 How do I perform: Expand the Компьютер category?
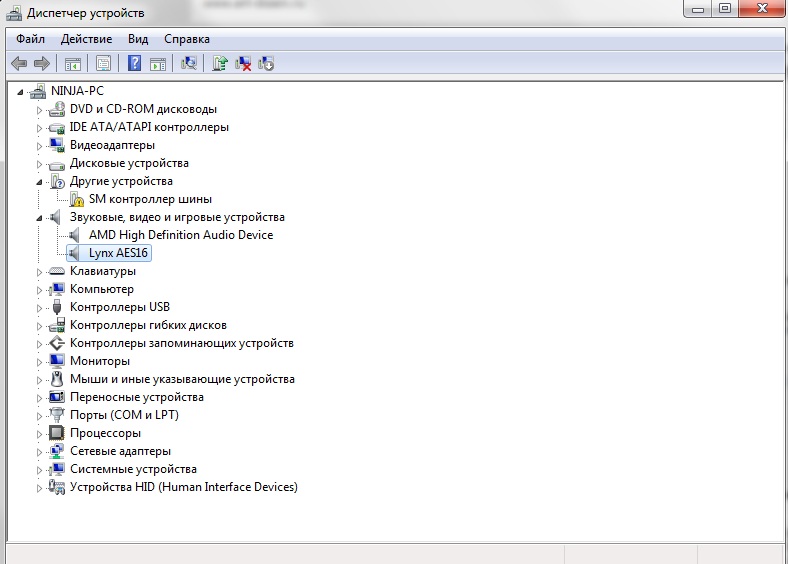pos(39,290)
